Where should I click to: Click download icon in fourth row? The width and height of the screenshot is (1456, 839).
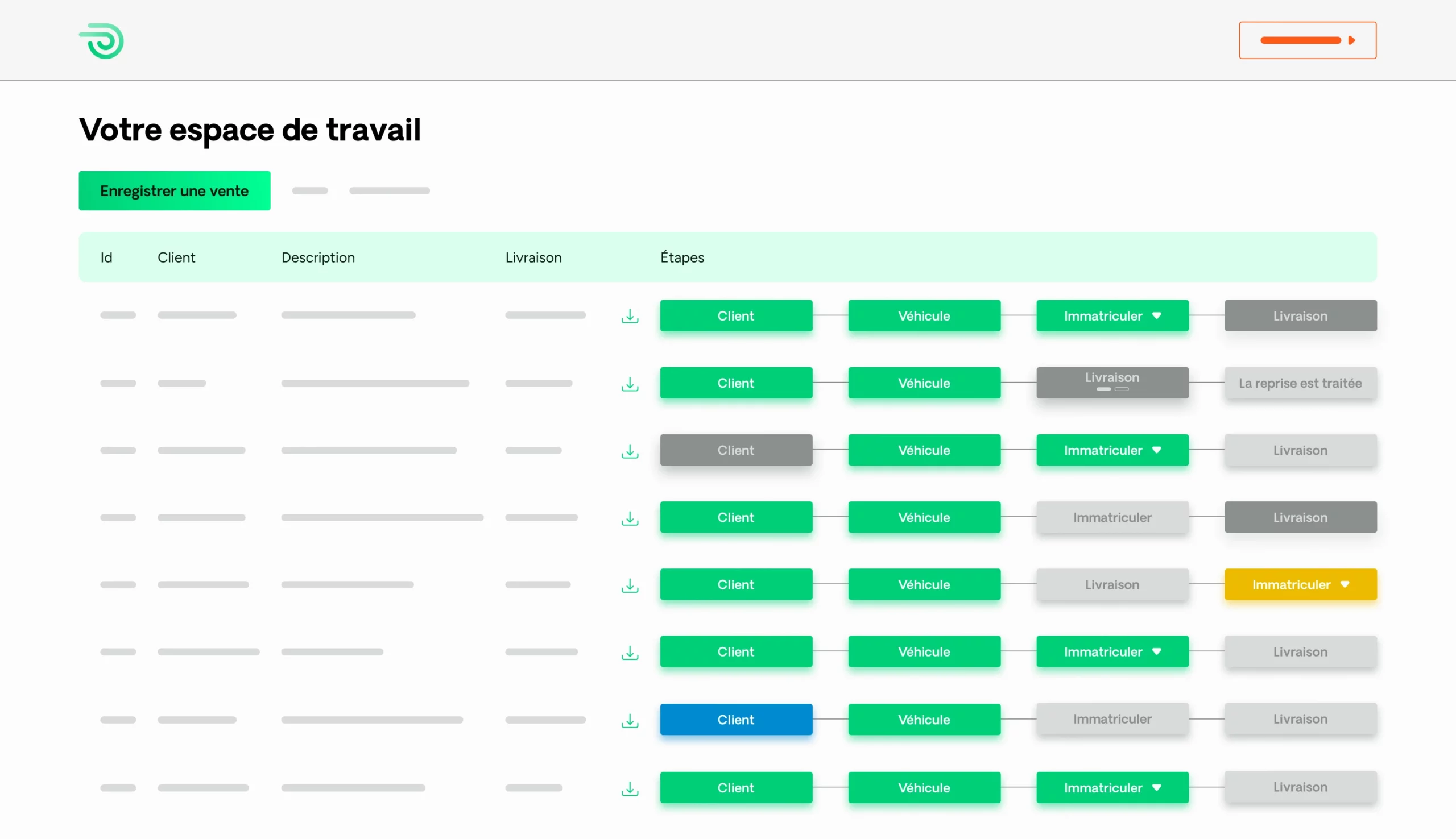tap(630, 518)
